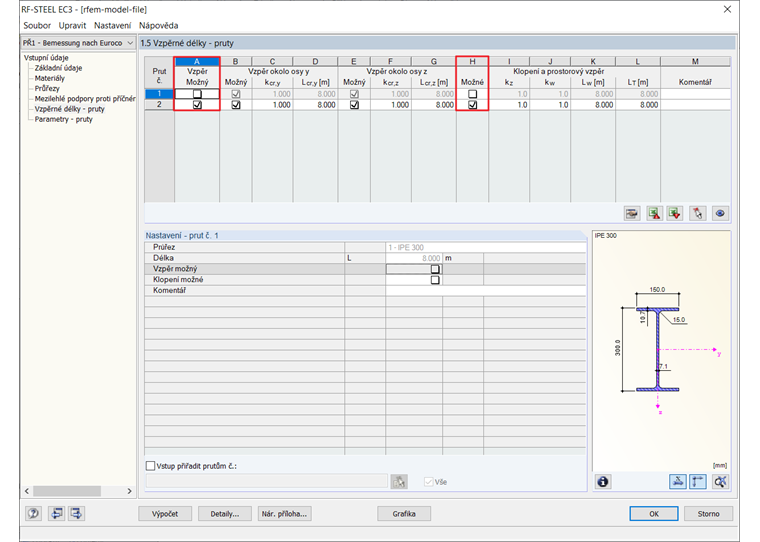760x542 pixels.
Task: Click Délka value 8.000 in settings
Action: (414, 258)
